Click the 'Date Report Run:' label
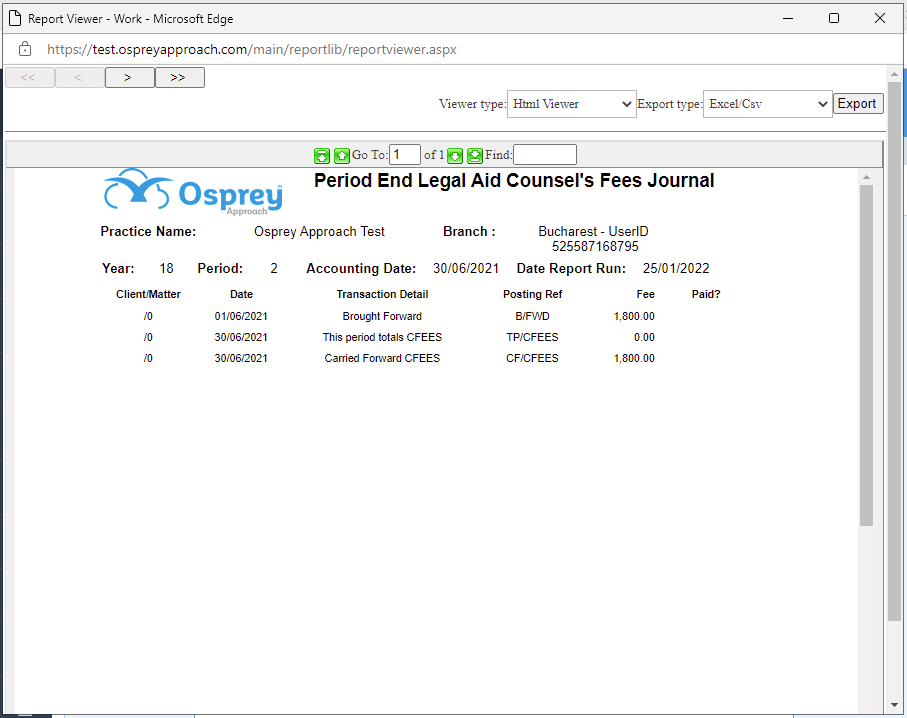 coord(571,268)
